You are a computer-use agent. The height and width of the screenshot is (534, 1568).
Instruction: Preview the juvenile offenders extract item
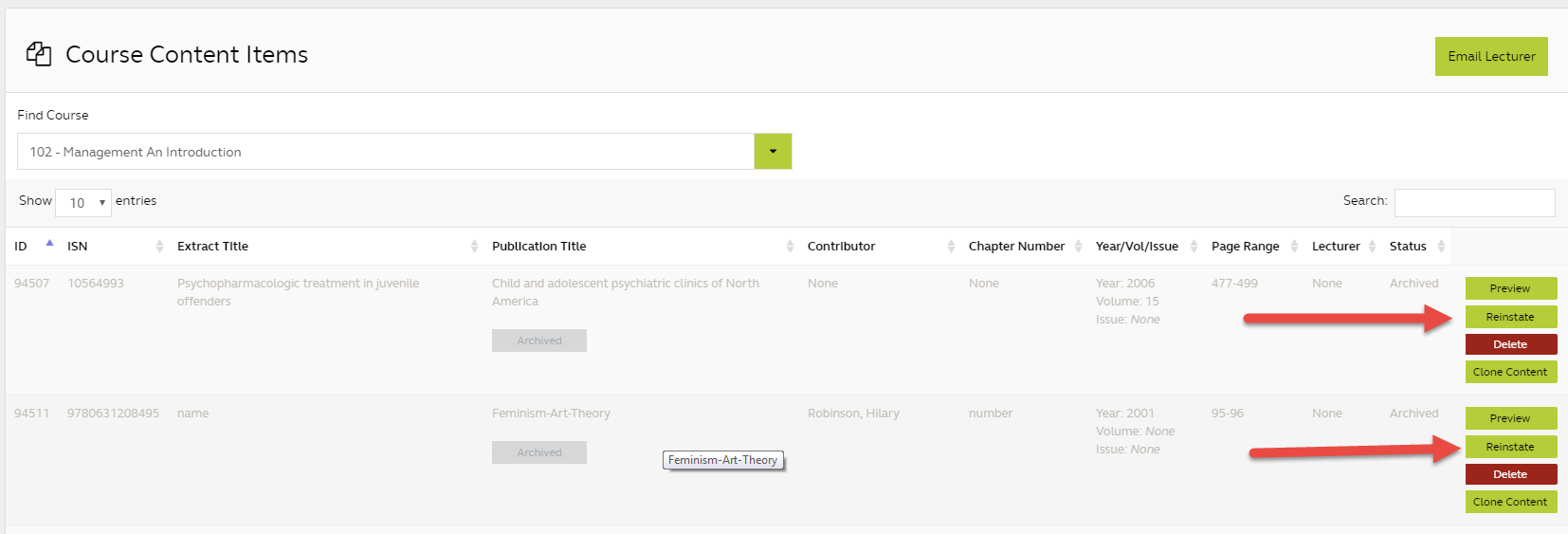click(x=1510, y=288)
